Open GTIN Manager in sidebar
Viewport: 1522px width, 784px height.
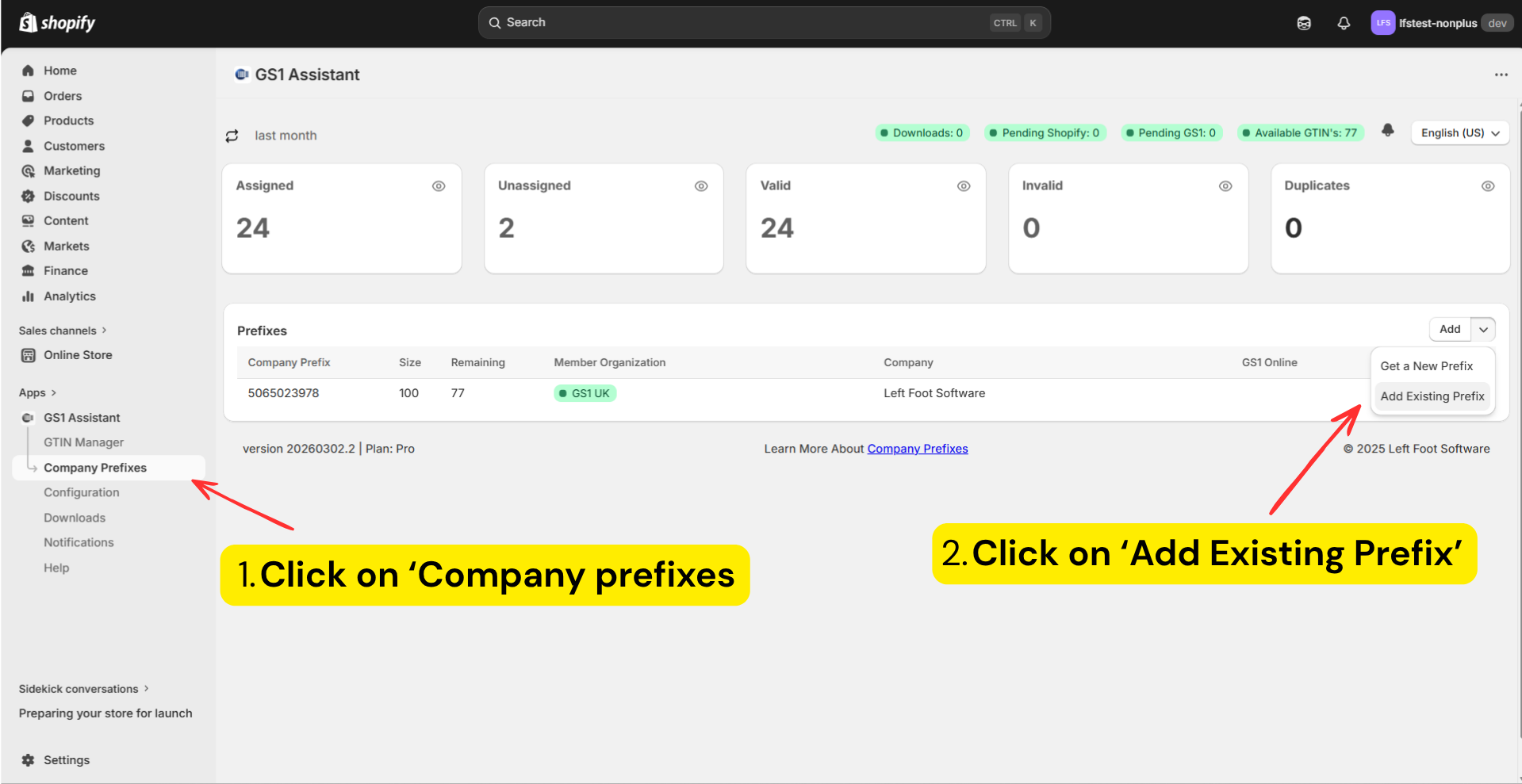click(84, 442)
